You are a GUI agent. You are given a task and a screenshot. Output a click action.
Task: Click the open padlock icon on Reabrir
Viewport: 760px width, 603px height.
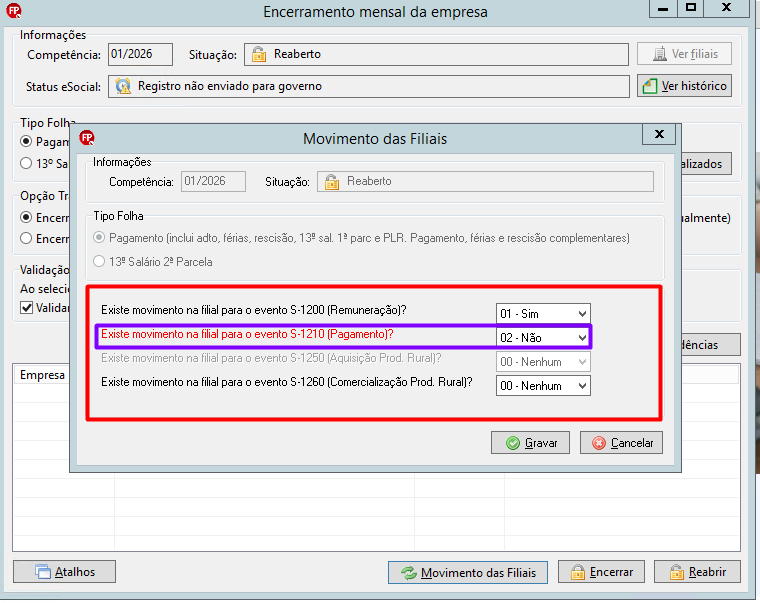point(677,572)
